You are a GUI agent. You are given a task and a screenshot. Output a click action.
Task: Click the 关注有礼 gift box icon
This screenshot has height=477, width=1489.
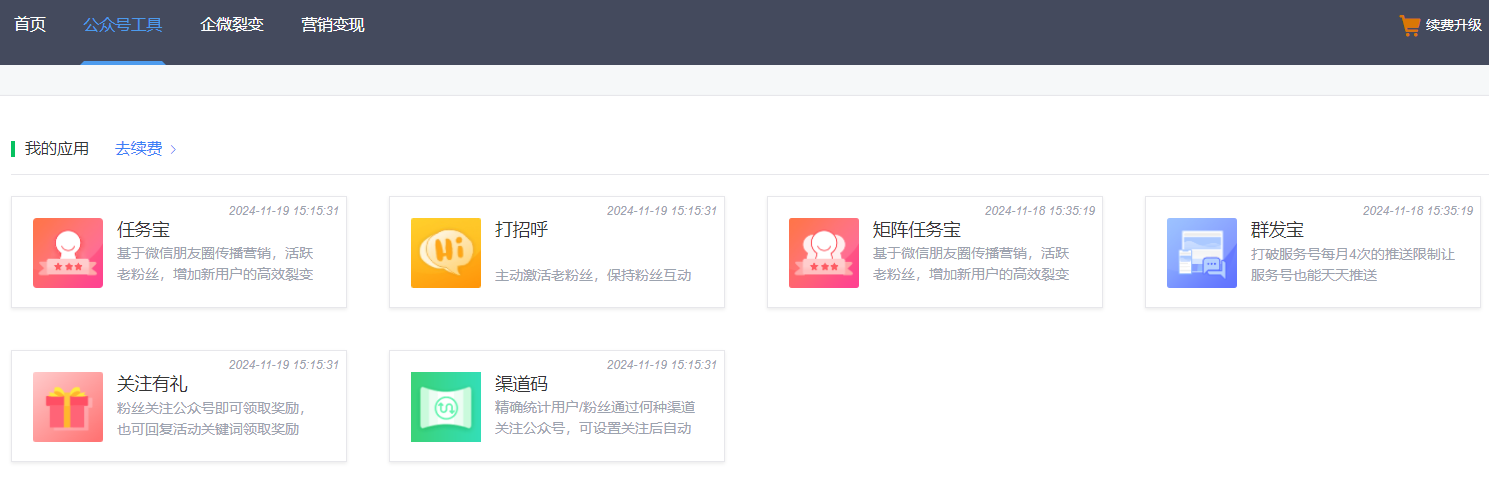[x=68, y=407]
